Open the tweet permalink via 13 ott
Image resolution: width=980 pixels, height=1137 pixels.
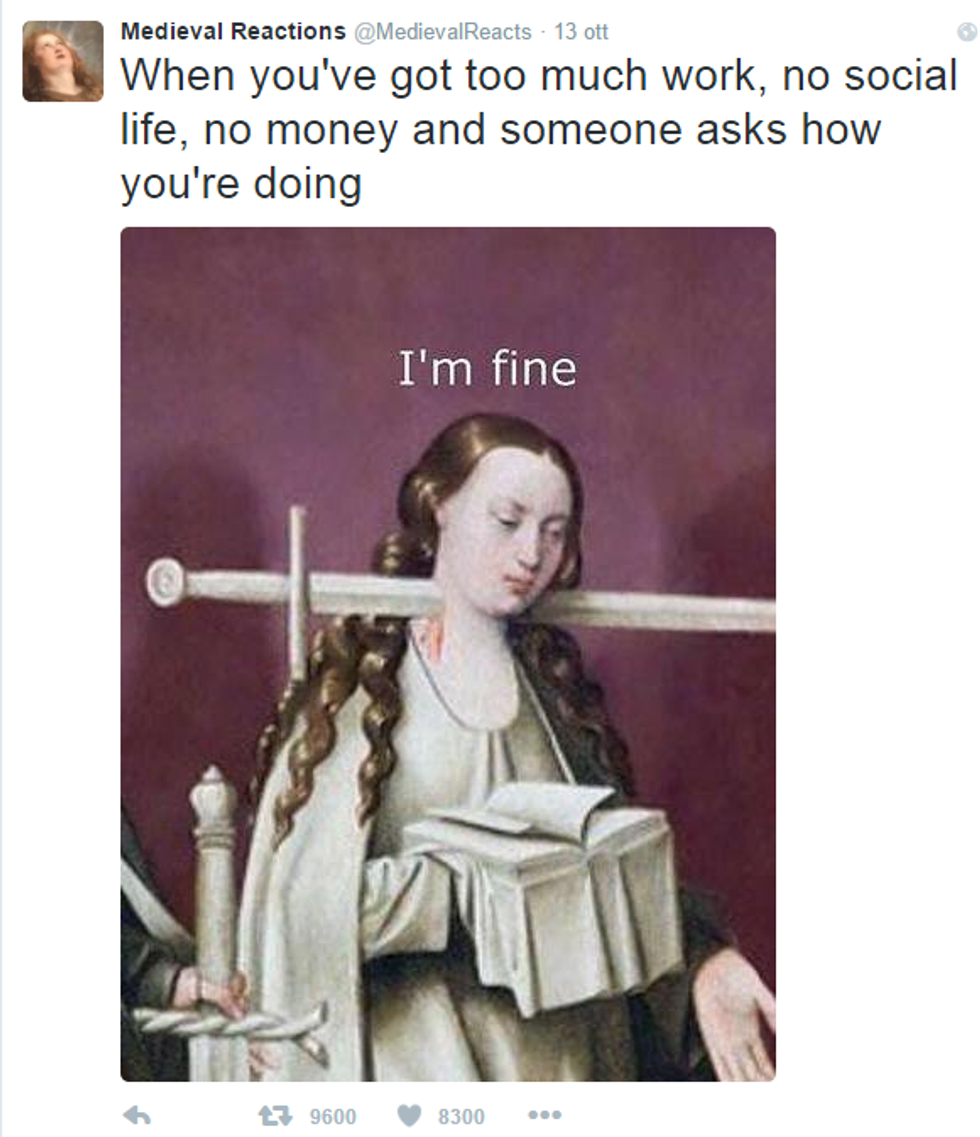pyautogui.click(x=581, y=32)
